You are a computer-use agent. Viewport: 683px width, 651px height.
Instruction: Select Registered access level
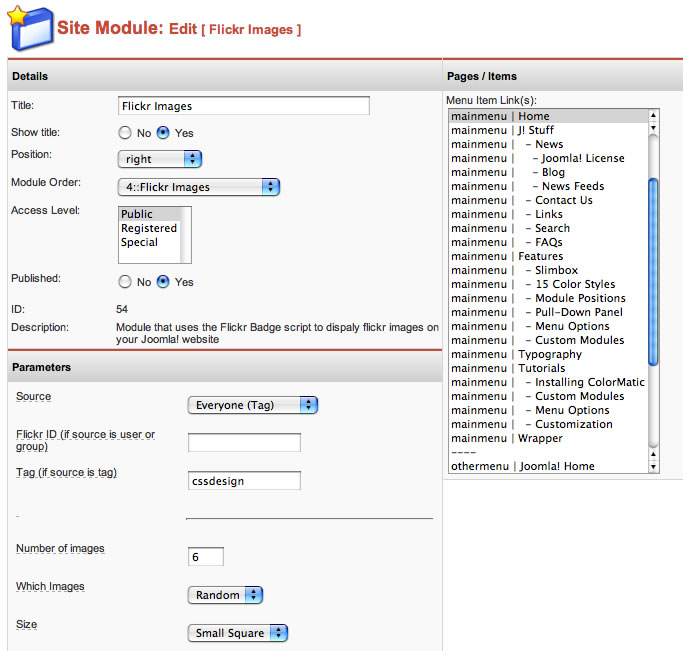(149, 228)
